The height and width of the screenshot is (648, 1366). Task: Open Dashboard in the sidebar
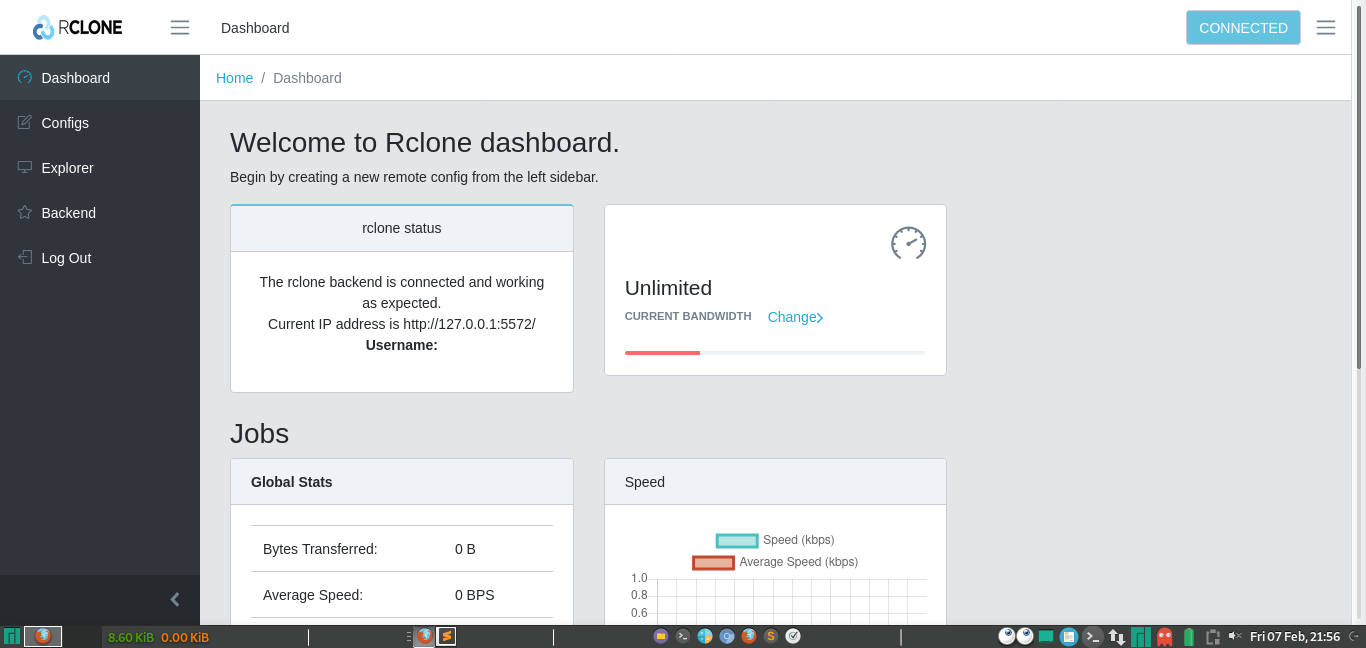[100, 78]
